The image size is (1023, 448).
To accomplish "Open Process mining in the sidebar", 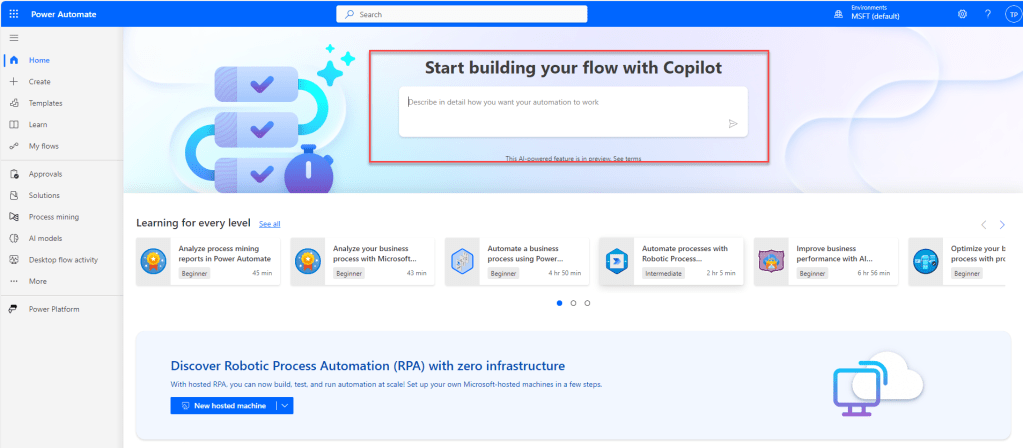I will (x=53, y=217).
